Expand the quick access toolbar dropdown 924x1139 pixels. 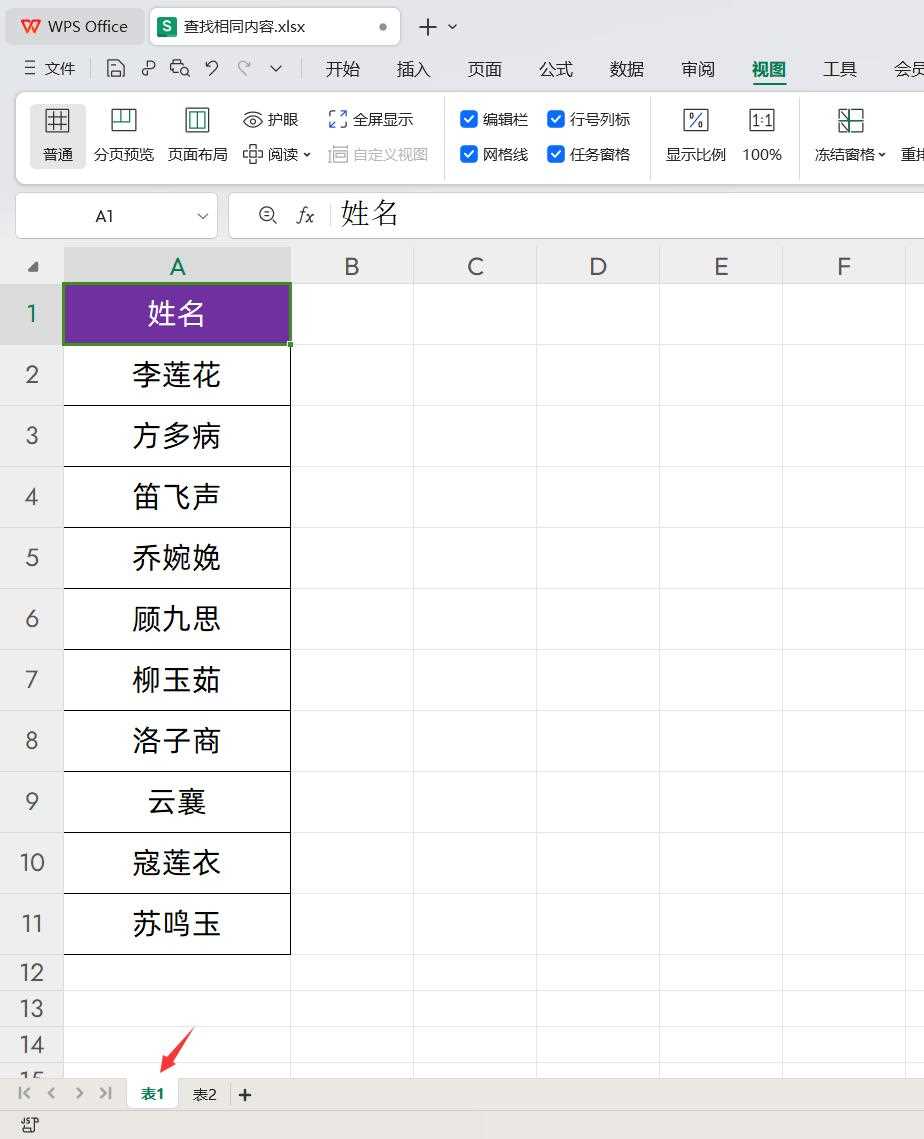pyautogui.click(x=276, y=69)
